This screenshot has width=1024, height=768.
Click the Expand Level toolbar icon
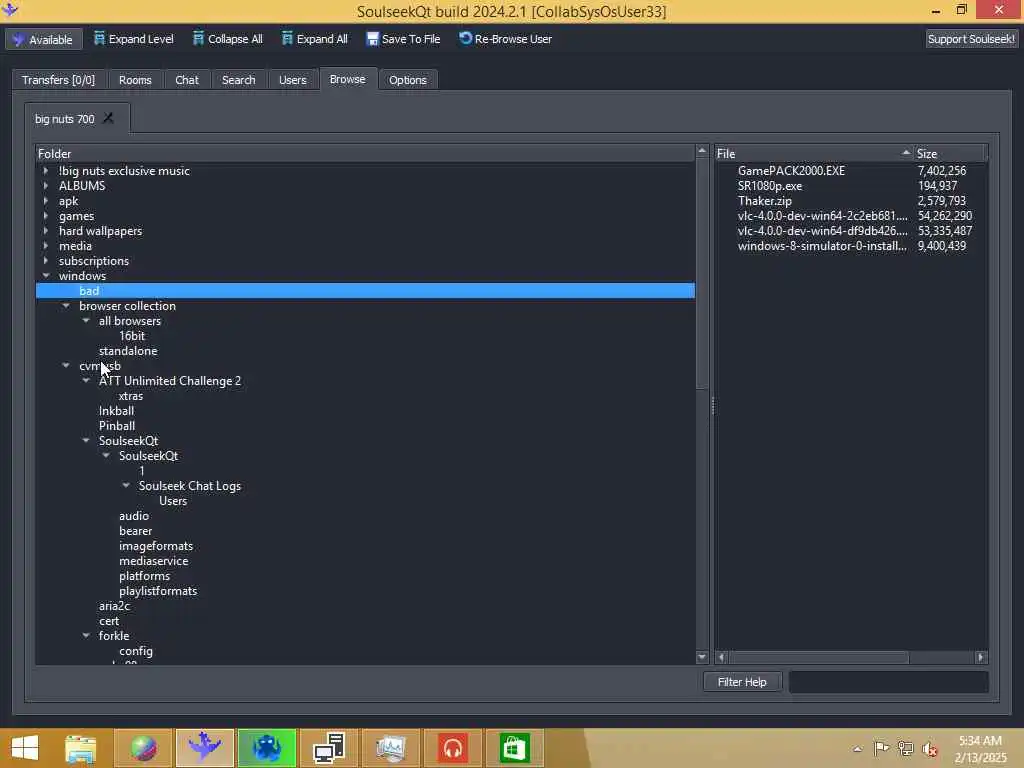coord(99,39)
